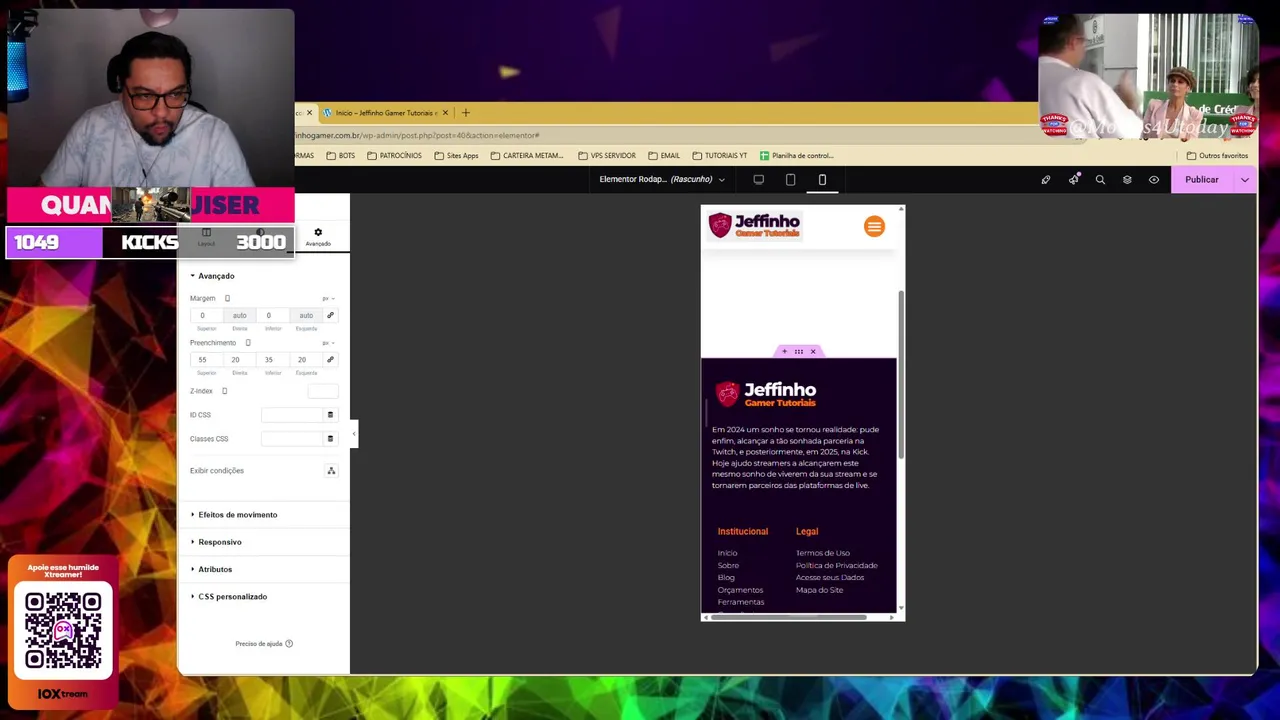Open the footer Início link
The height and width of the screenshot is (720, 1280).
[x=727, y=553]
